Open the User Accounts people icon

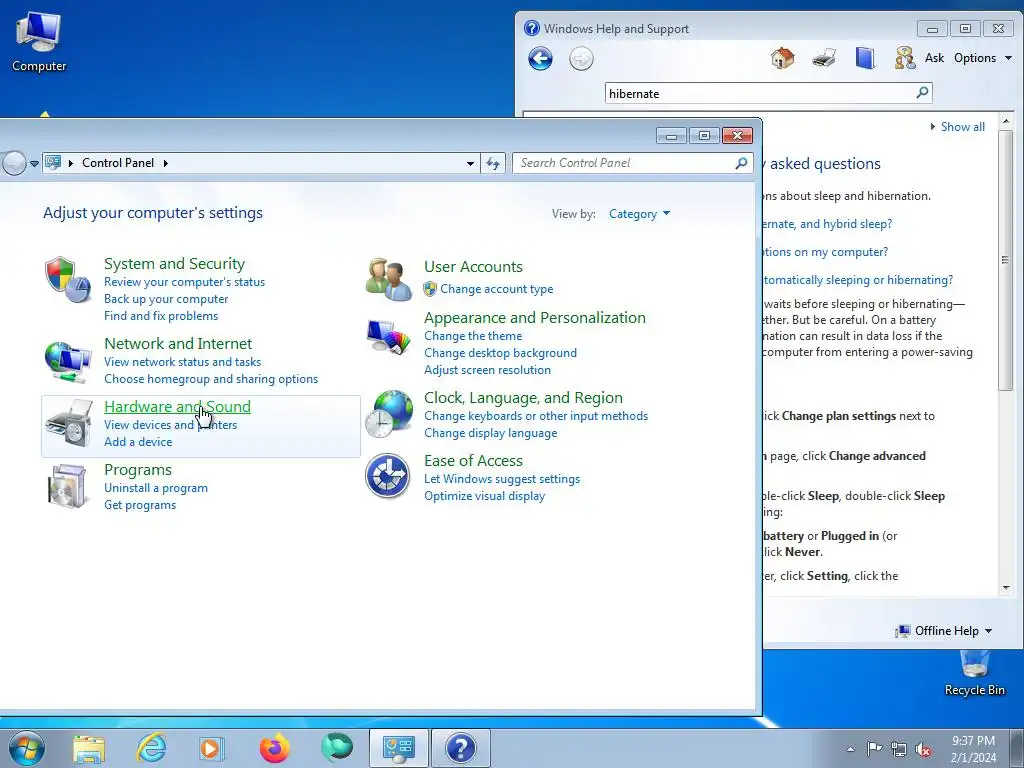(389, 280)
